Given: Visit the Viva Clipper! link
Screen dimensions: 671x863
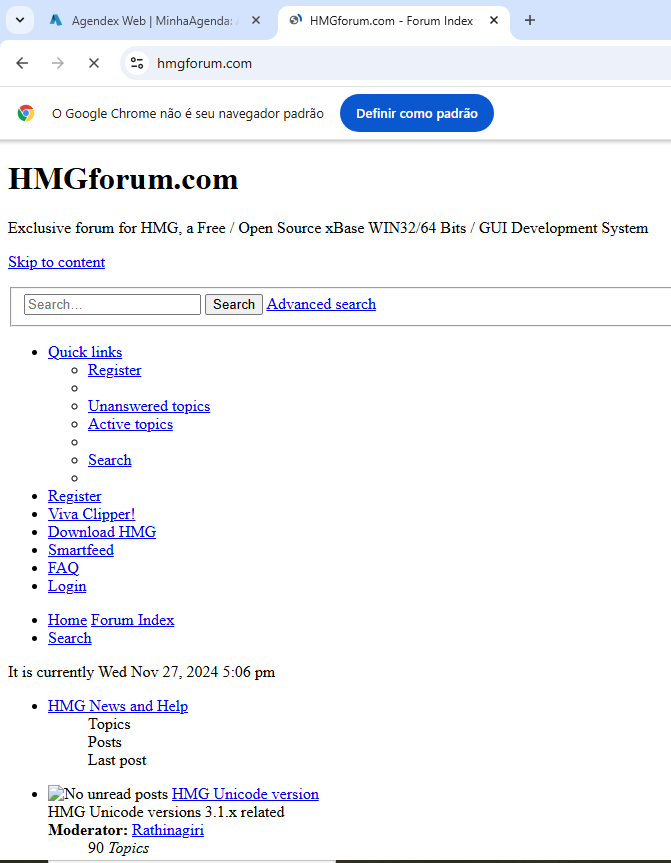Looking at the screenshot, I should (x=91, y=514).
